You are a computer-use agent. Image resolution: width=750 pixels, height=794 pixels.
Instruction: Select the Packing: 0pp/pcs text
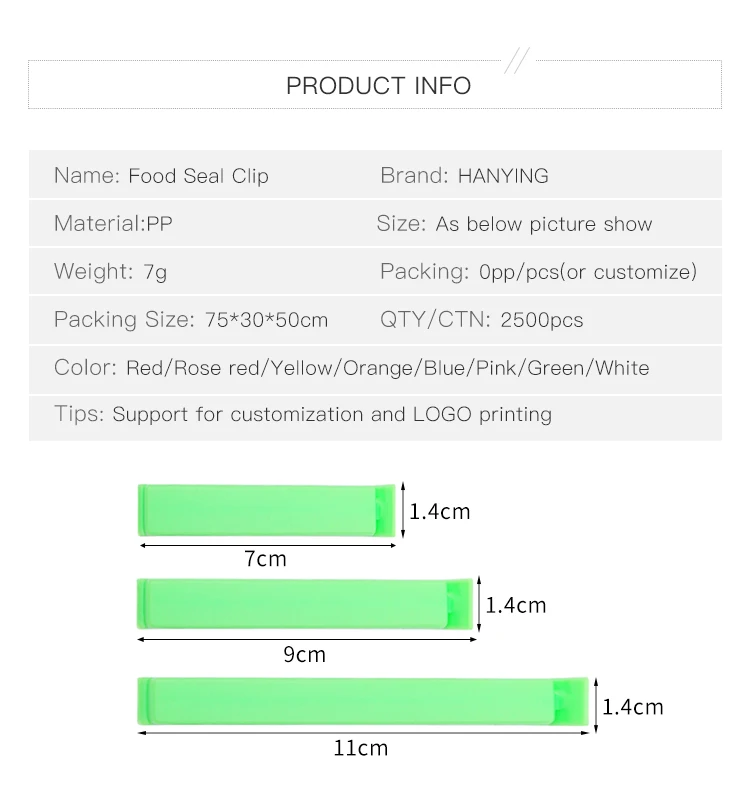[538, 272]
